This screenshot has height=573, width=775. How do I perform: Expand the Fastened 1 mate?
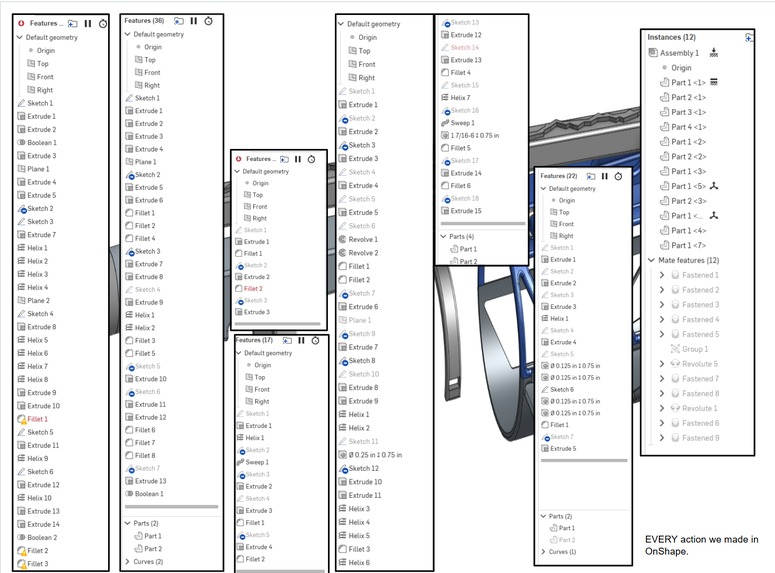pyautogui.click(x=662, y=275)
